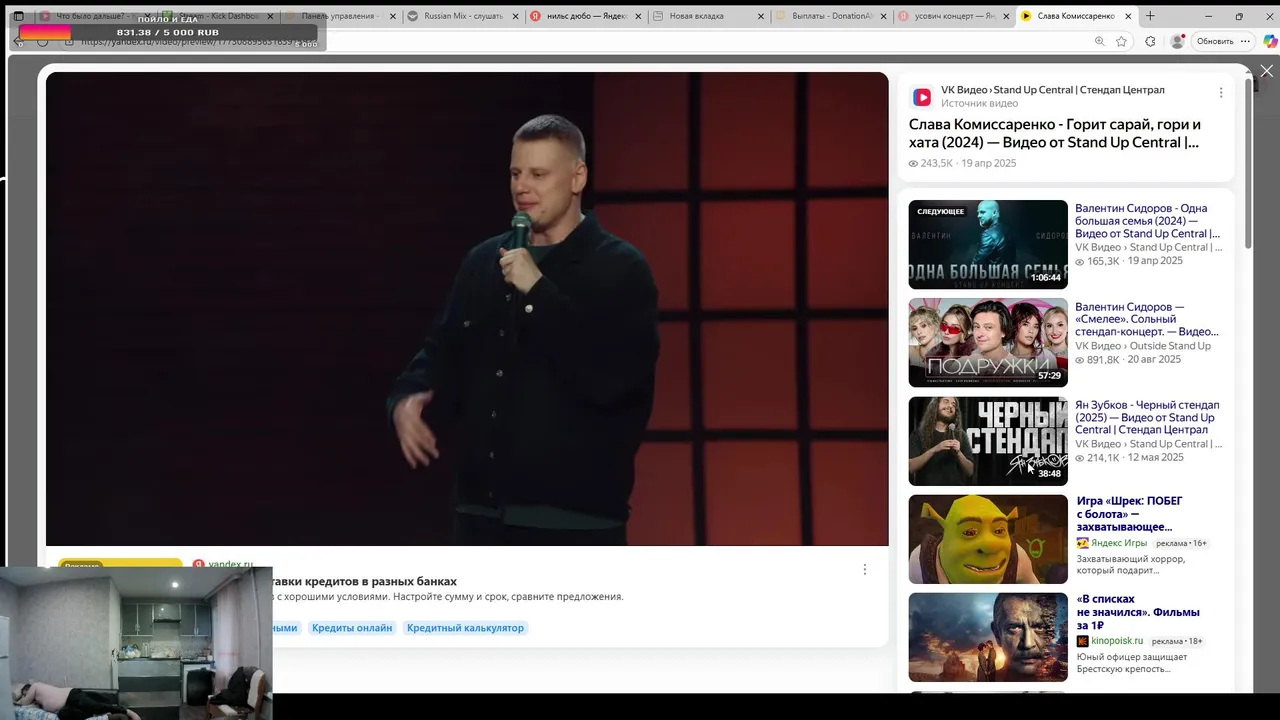Click the 243,5K view count under the title

click(930, 163)
